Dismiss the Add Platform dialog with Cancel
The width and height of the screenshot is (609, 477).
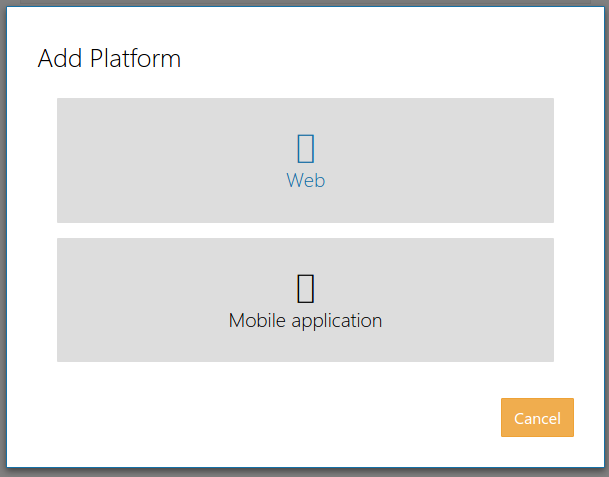point(537,418)
